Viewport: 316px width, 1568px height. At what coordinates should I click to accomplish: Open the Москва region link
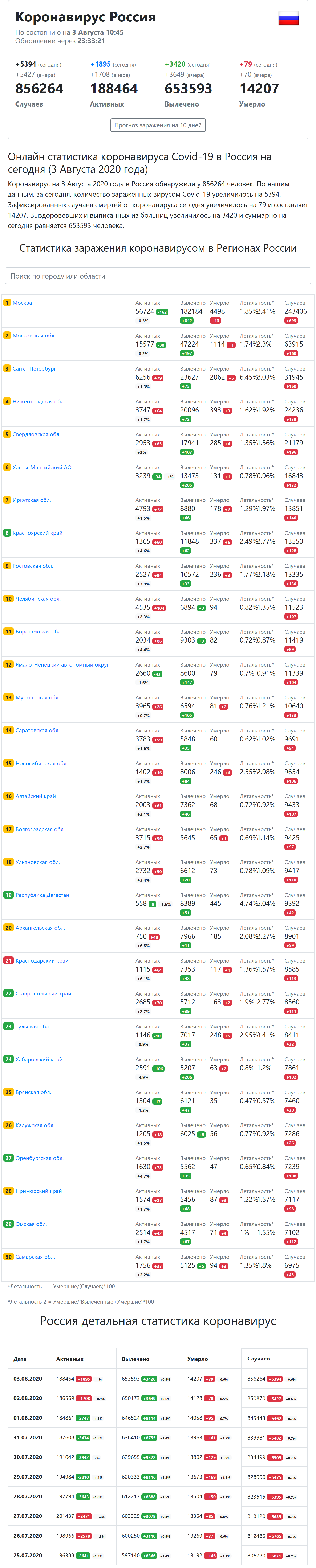(23, 303)
